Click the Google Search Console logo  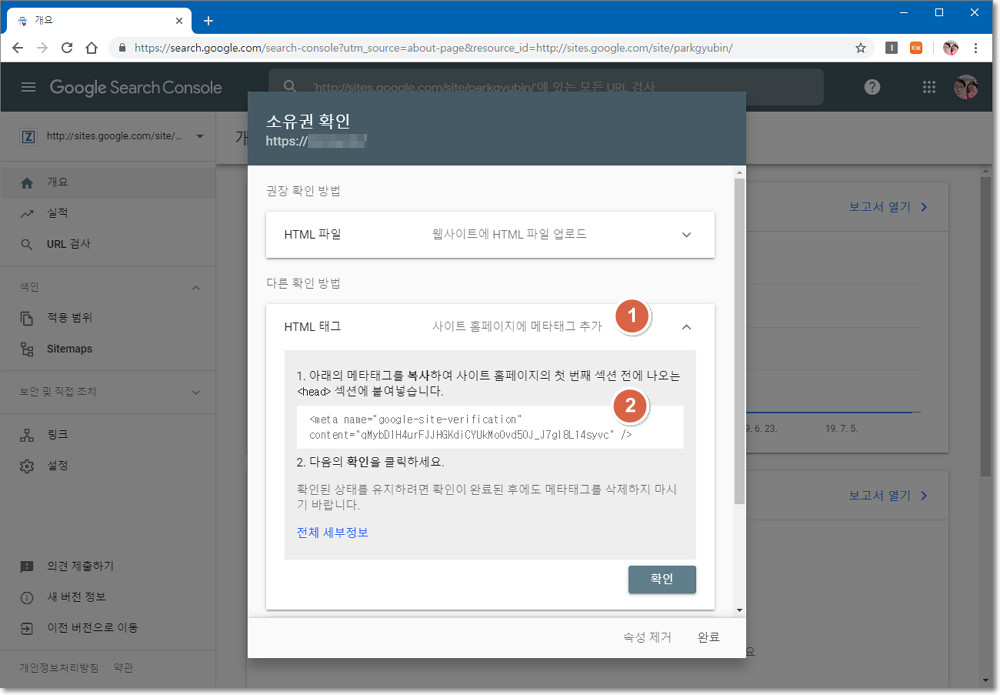coord(136,87)
